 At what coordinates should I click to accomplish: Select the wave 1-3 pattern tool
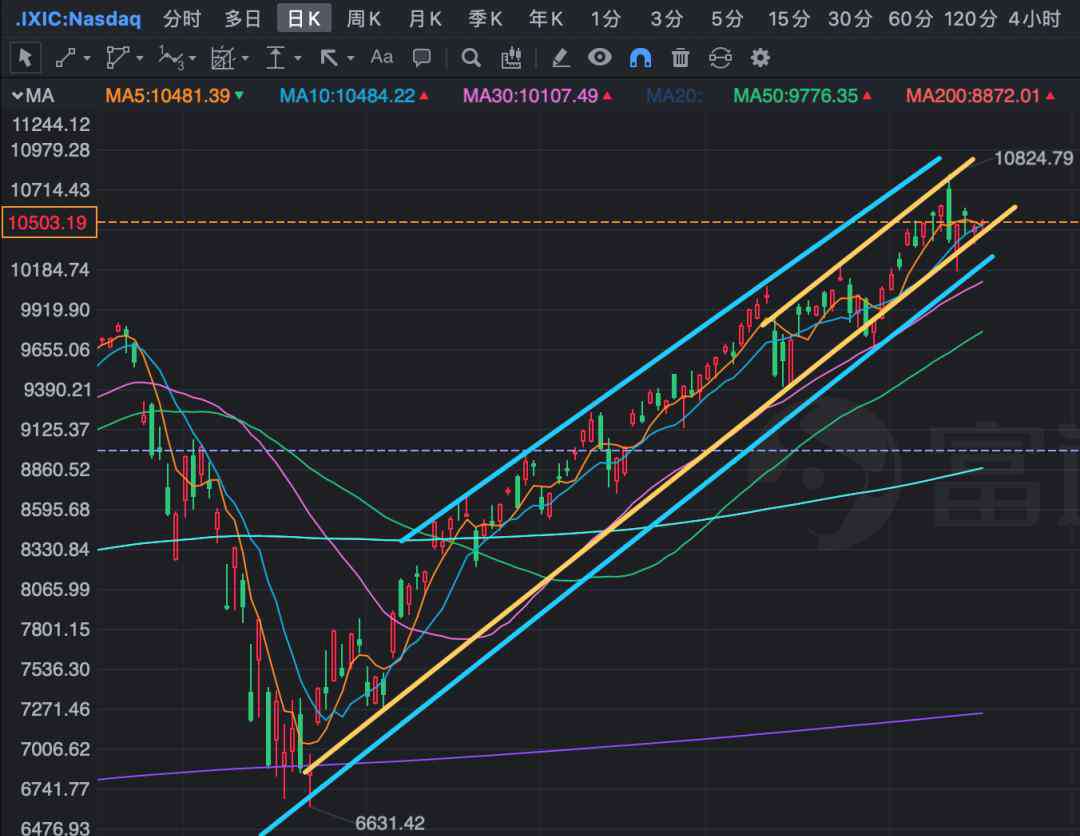(171, 58)
